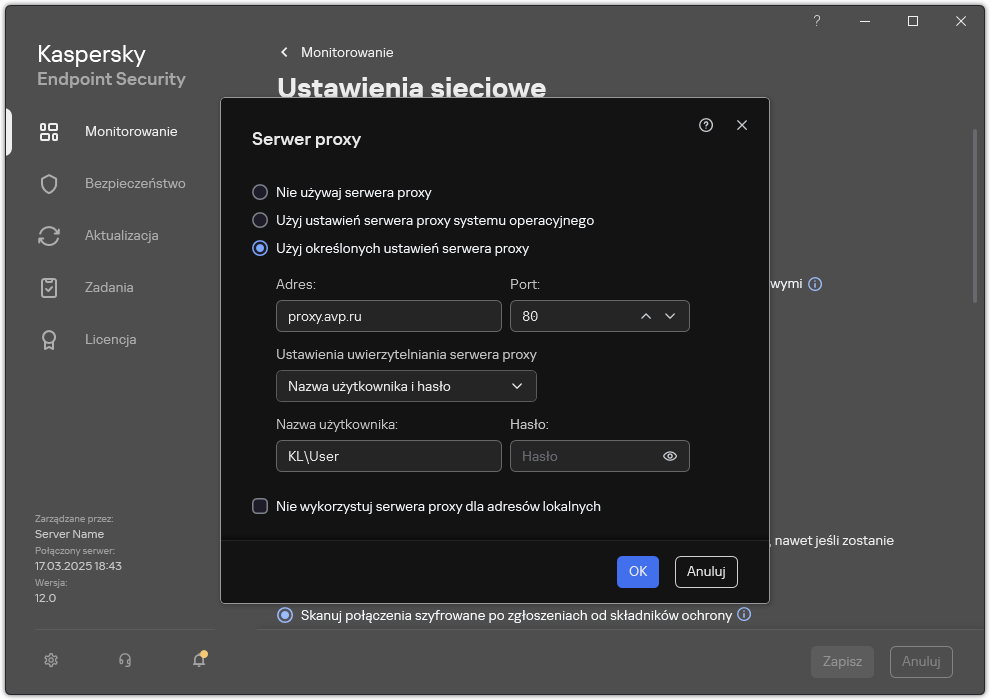Click the headset support icon
990x700 pixels.
(x=124, y=660)
